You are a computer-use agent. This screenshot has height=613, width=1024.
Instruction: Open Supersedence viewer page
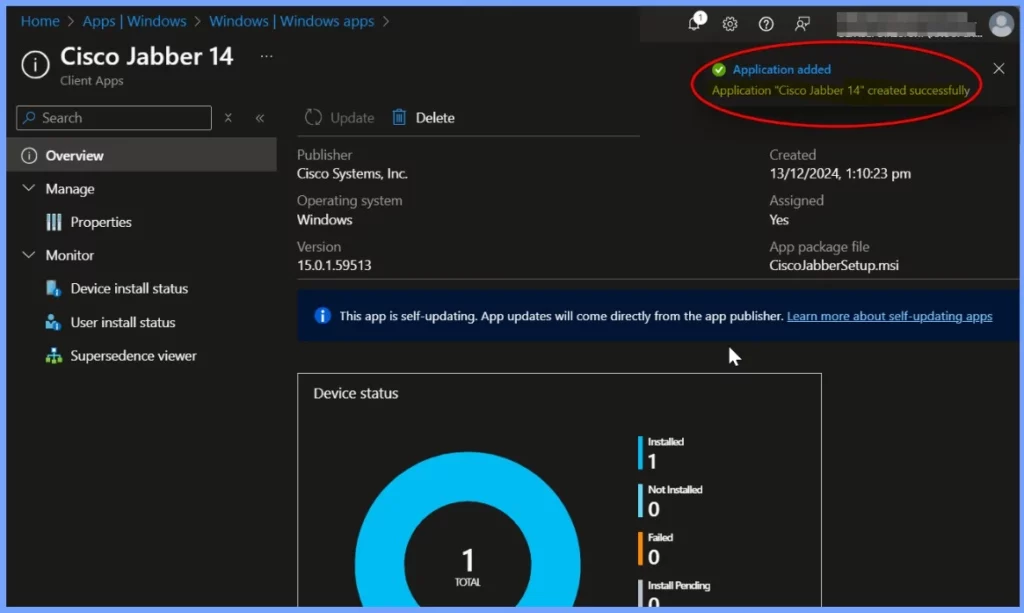coord(133,356)
